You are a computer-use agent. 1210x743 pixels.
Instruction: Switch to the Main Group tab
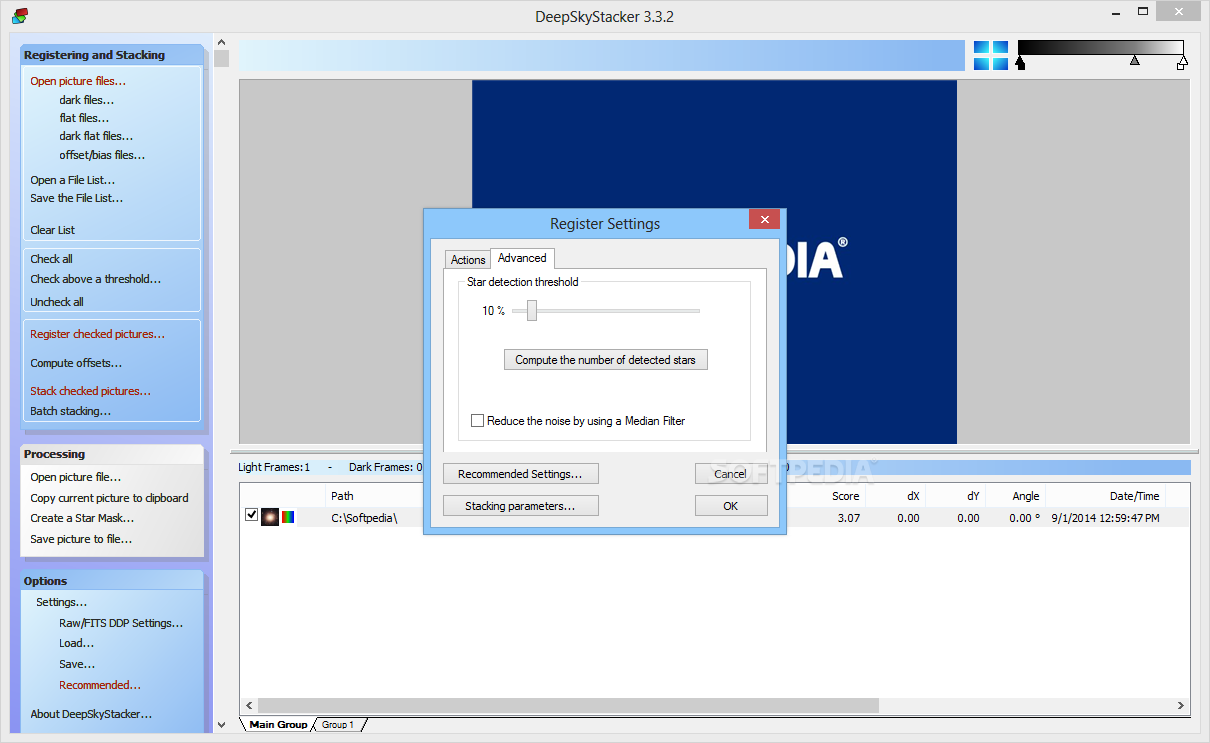tap(278, 724)
